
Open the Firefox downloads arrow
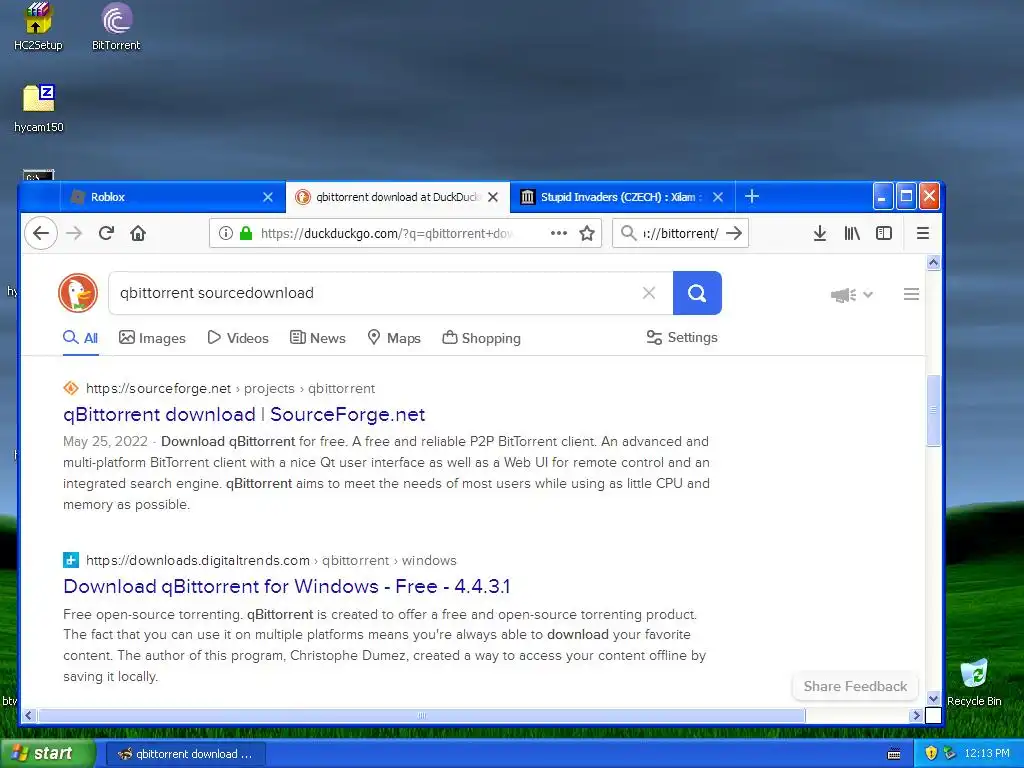pos(820,233)
